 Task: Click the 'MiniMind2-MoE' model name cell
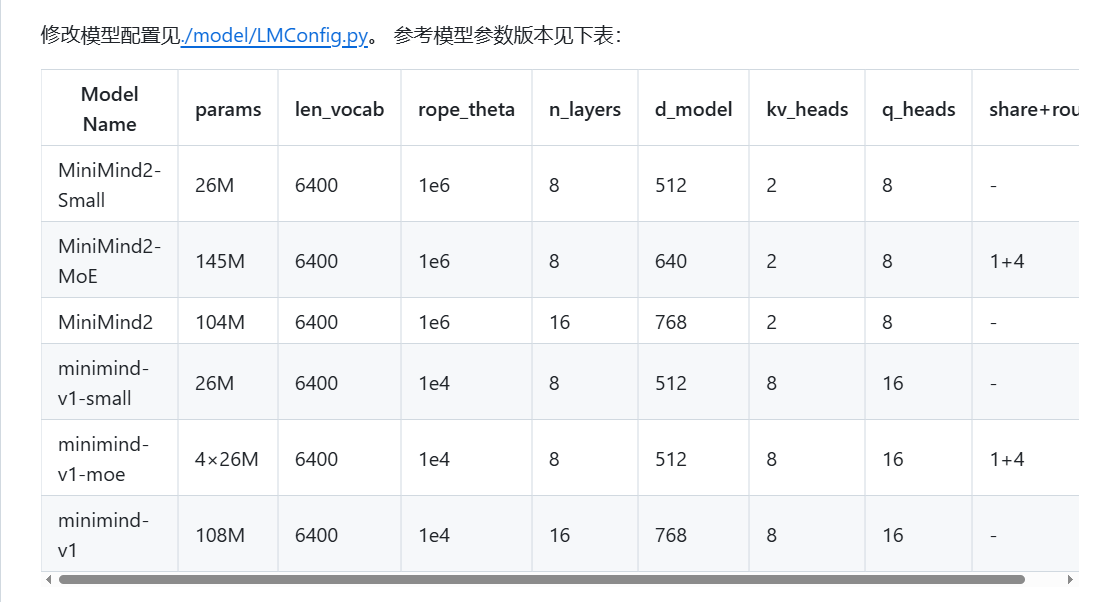tap(109, 261)
